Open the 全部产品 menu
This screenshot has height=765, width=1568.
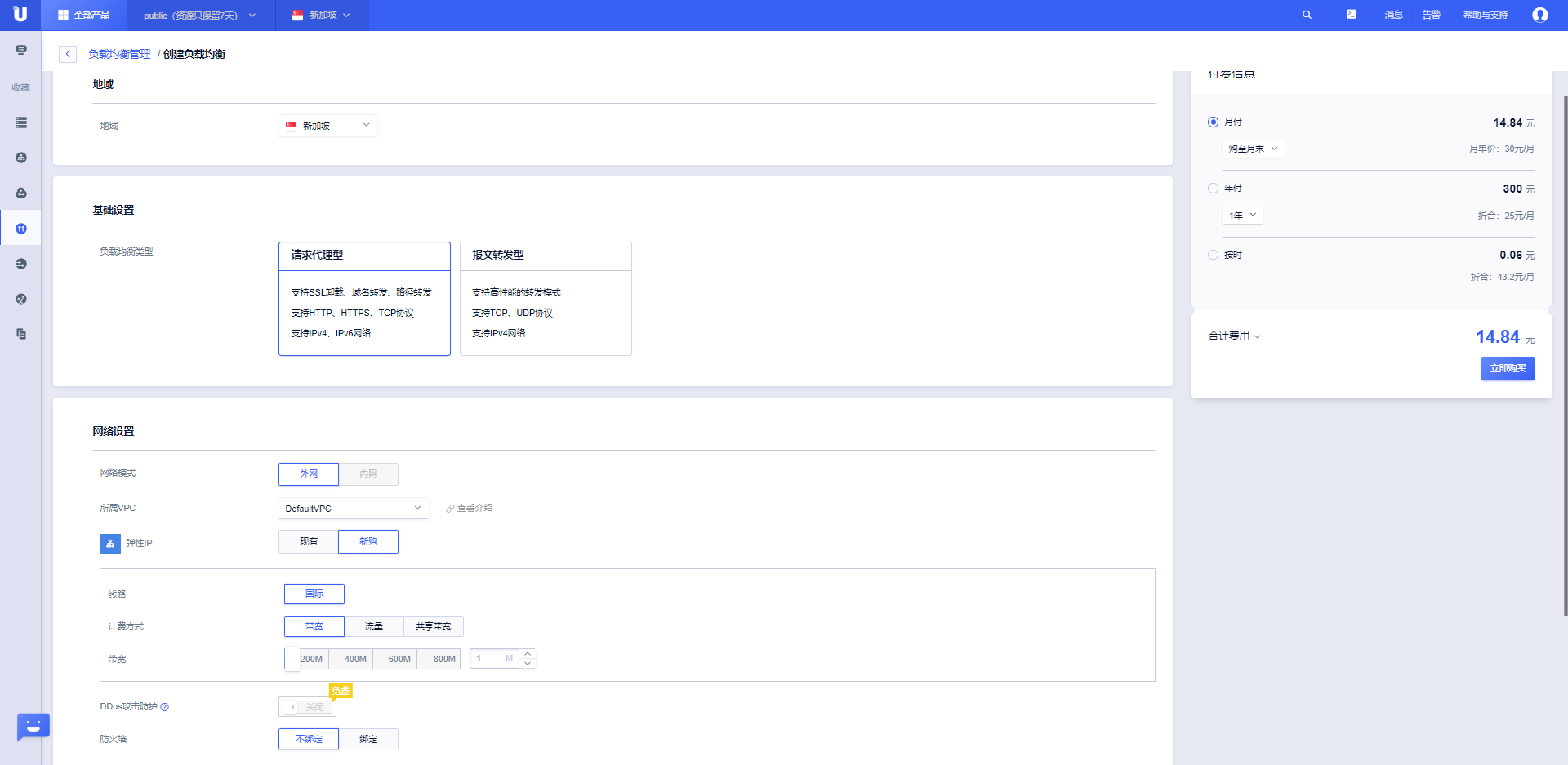click(84, 15)
